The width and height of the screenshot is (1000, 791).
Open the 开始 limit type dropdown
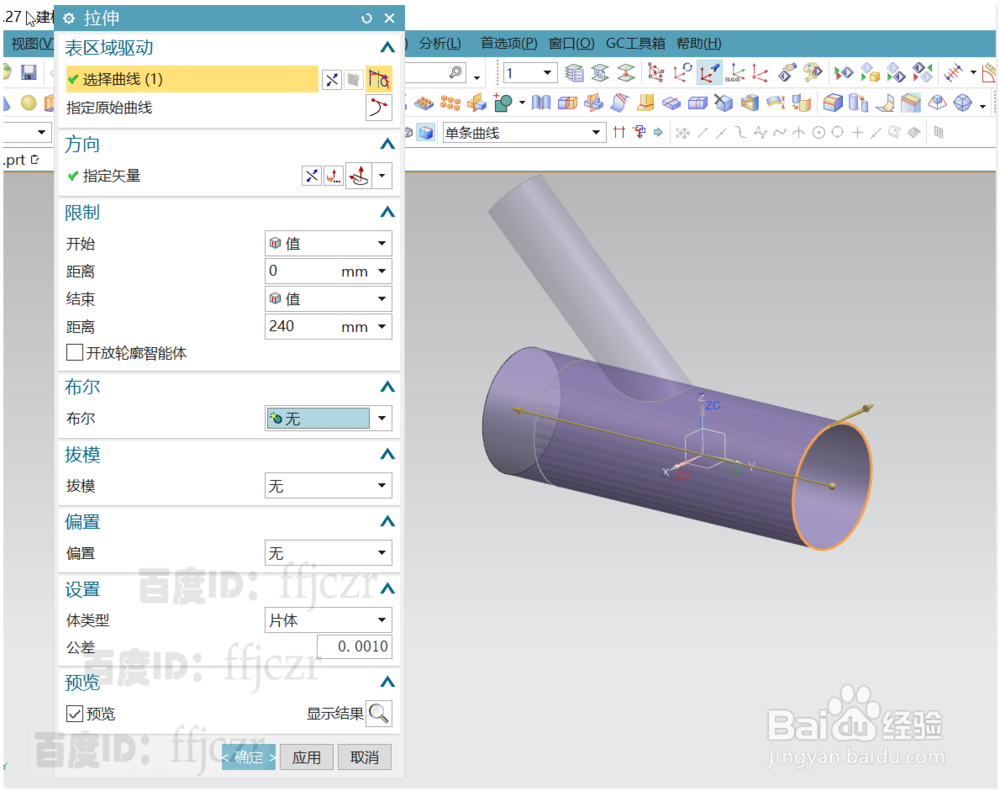coord(328,243)
